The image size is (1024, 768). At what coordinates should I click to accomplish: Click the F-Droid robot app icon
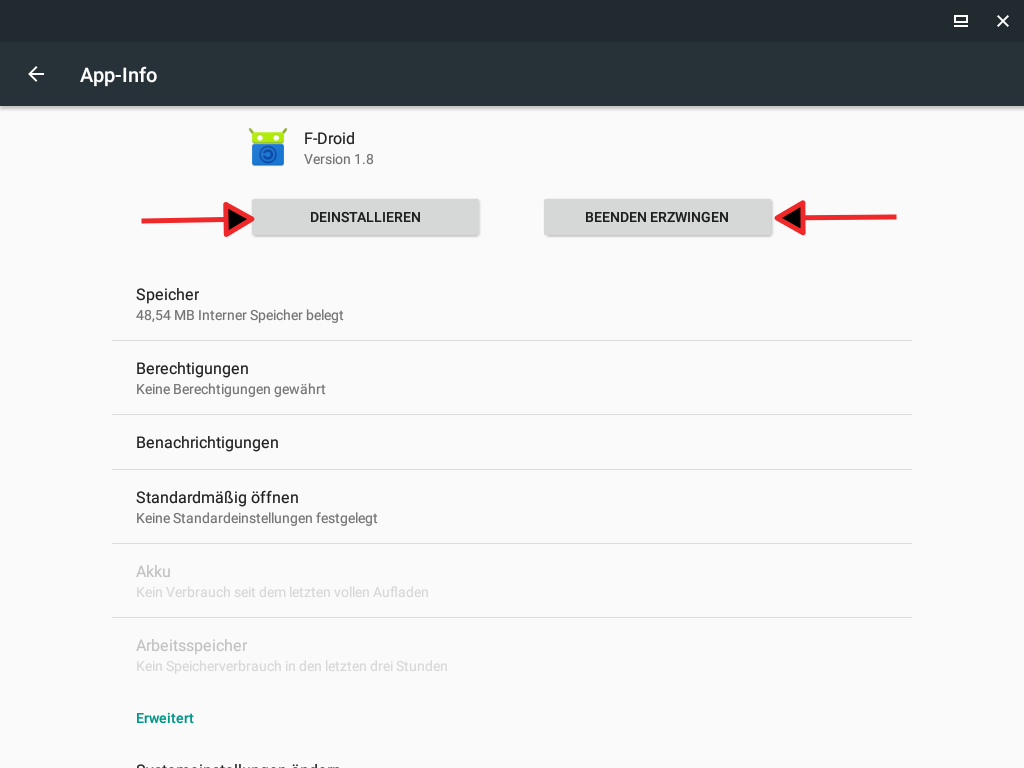click(x=268, y=147)
